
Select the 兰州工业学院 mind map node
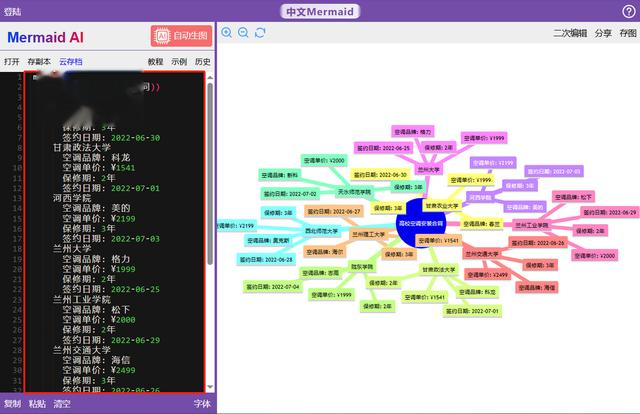coord(531,225)
